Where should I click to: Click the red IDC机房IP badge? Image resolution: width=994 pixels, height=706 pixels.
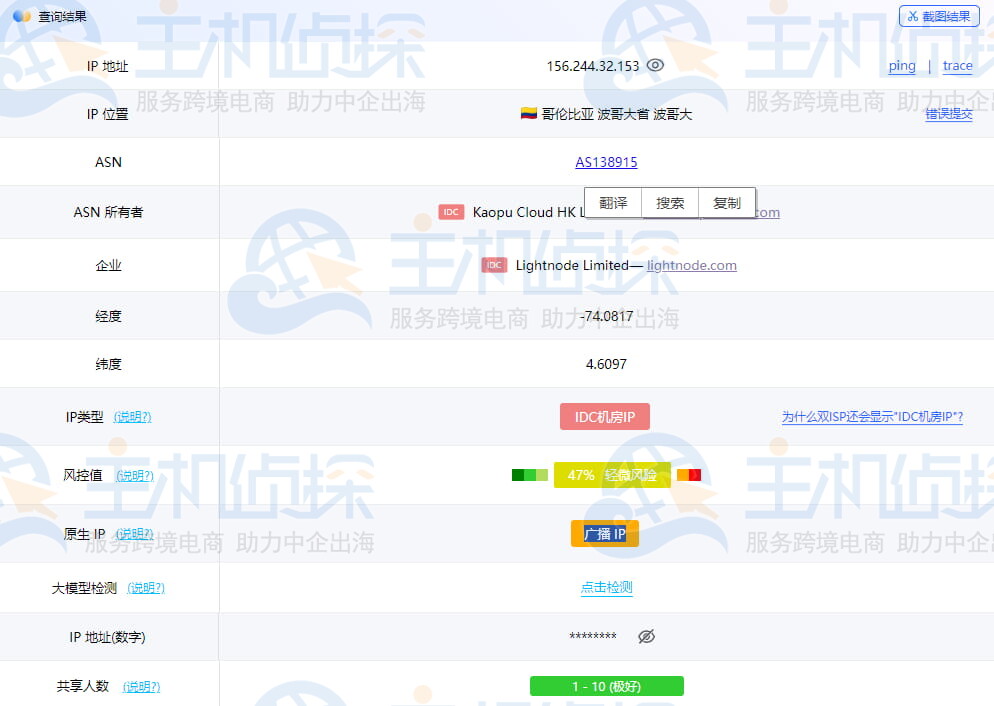[605, 416]
